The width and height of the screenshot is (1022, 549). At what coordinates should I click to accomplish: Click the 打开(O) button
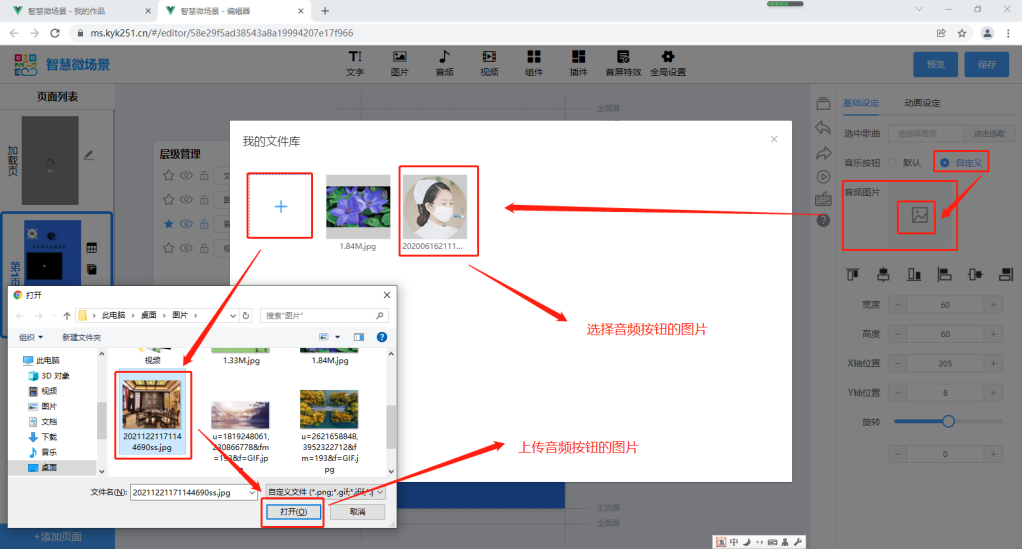click(x=293, y=512)
